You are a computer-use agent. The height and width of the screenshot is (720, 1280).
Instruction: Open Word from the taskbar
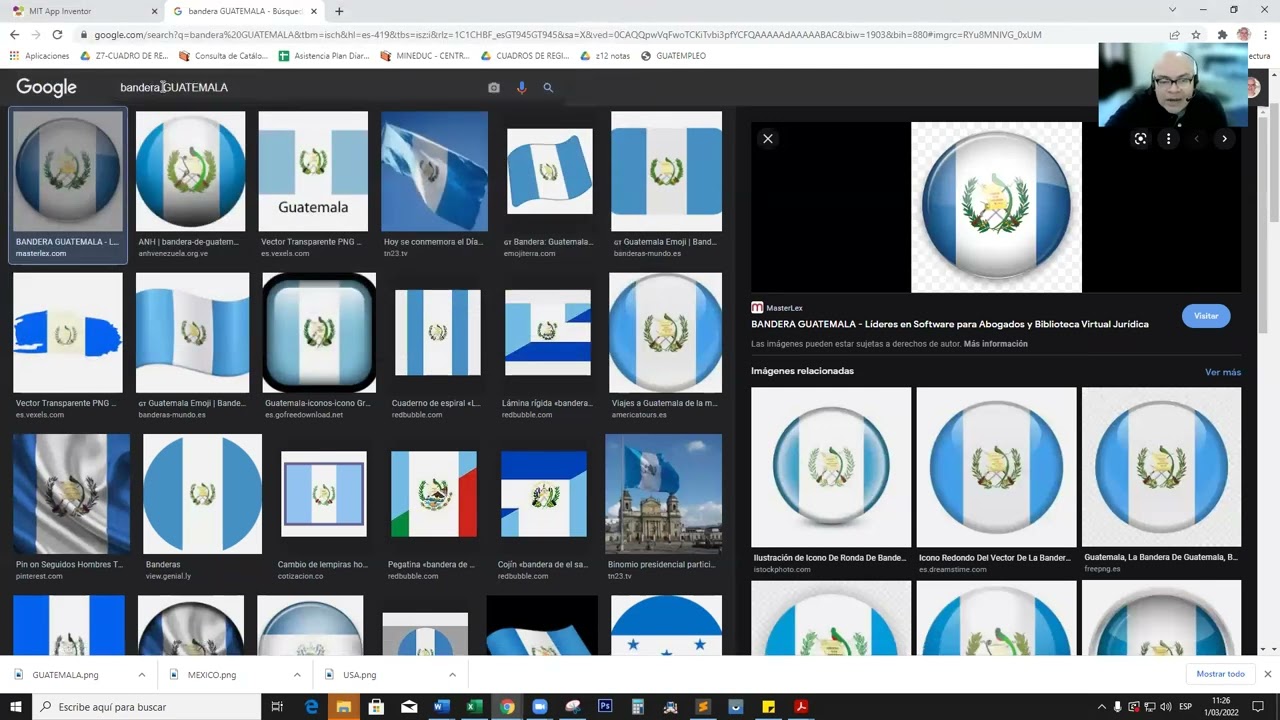pyautogui.click(x=441, y=707)
